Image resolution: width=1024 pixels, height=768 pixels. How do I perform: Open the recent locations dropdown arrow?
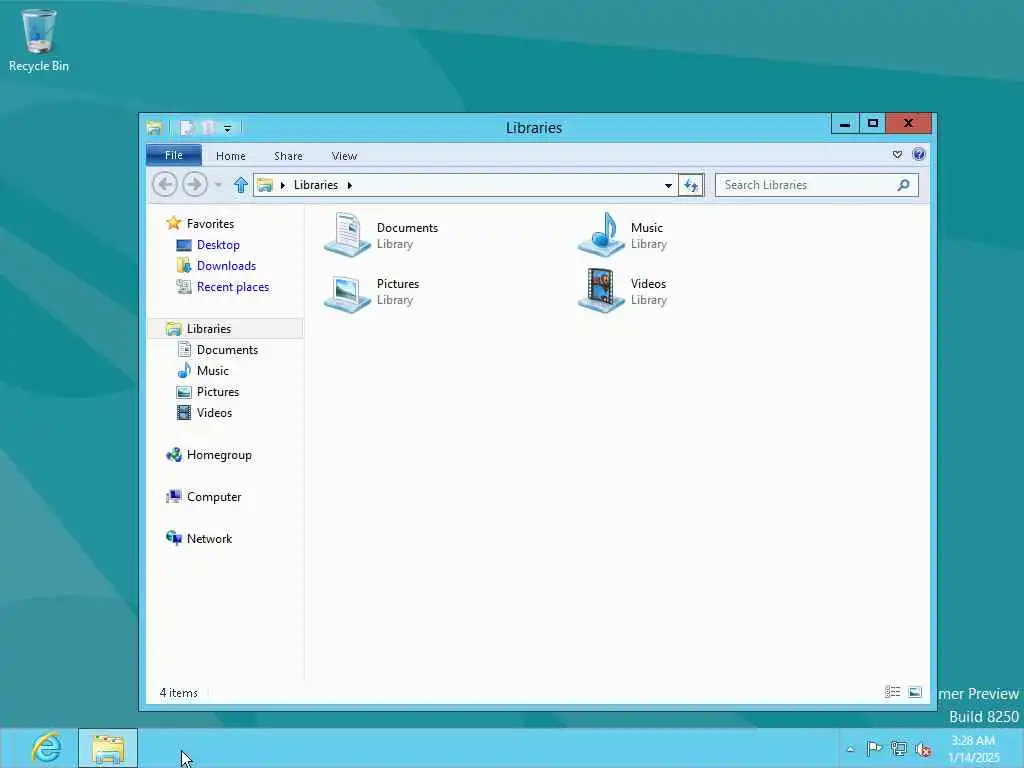[x=218, y=185]
